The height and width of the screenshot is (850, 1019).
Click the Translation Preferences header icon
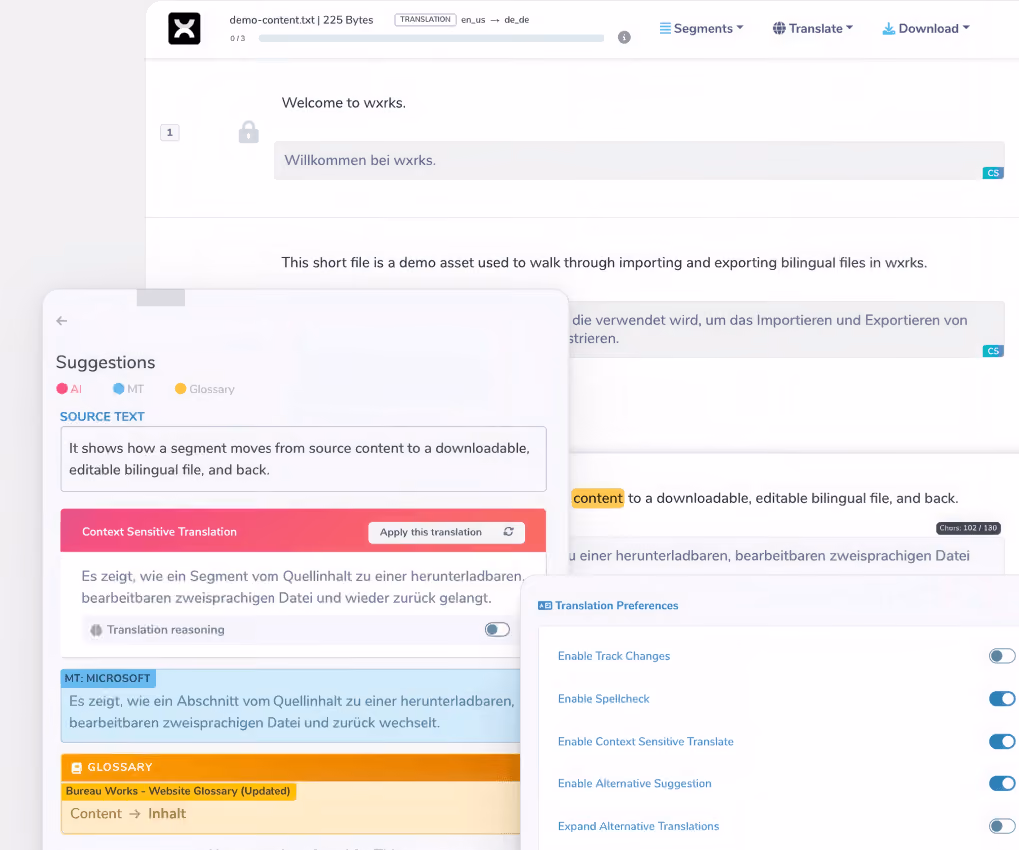click(545, 606)
